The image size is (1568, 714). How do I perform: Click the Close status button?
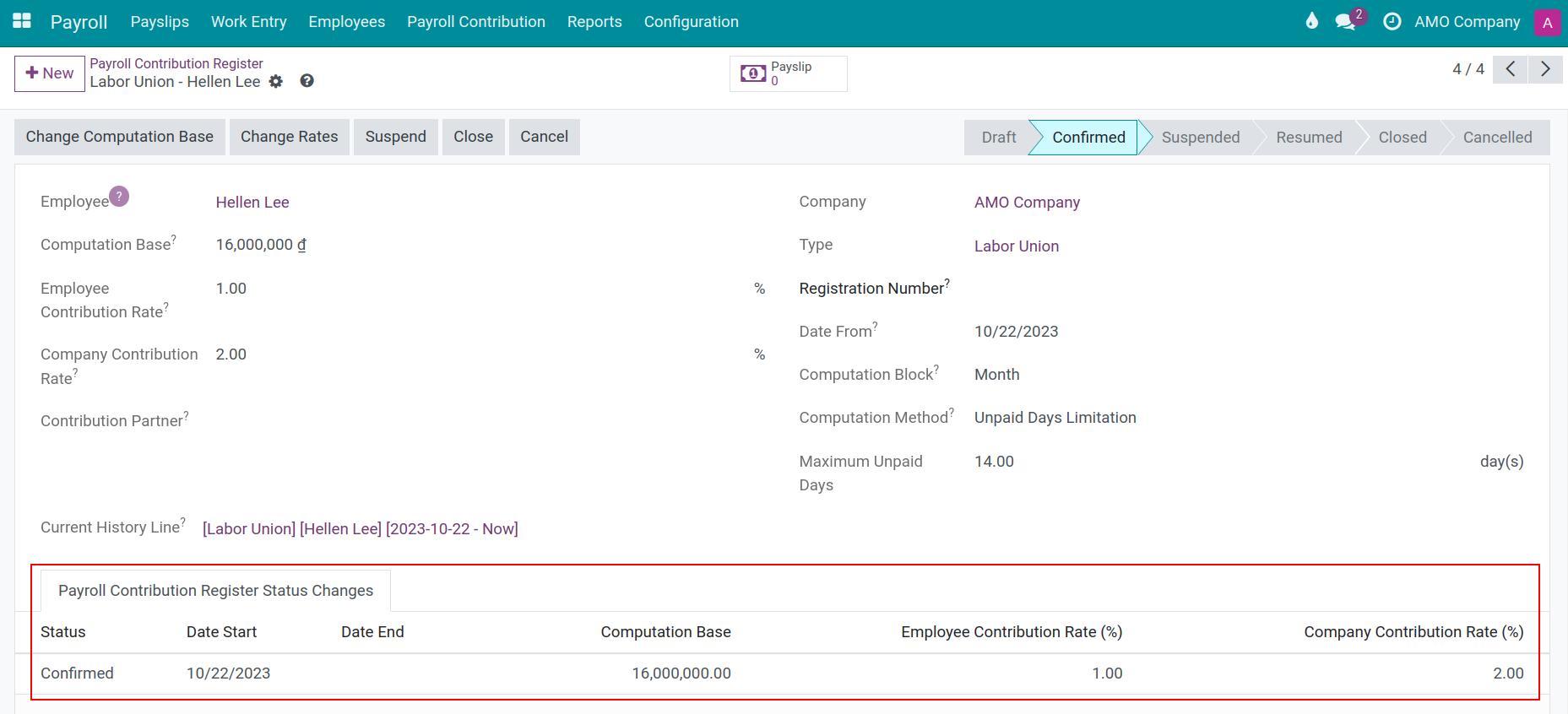click(x=474, y=137)
